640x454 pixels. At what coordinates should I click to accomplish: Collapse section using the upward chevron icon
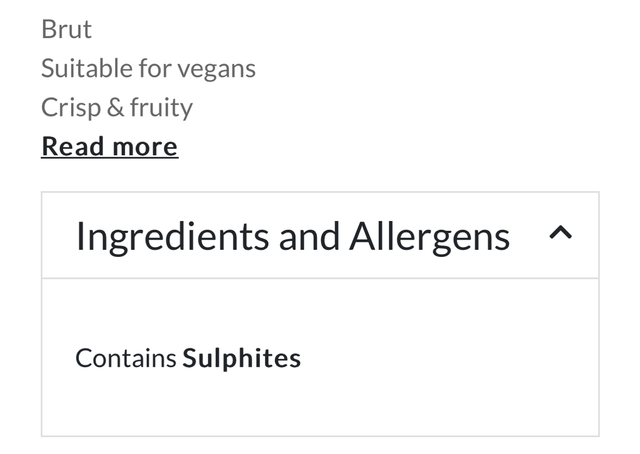point(561,235)
